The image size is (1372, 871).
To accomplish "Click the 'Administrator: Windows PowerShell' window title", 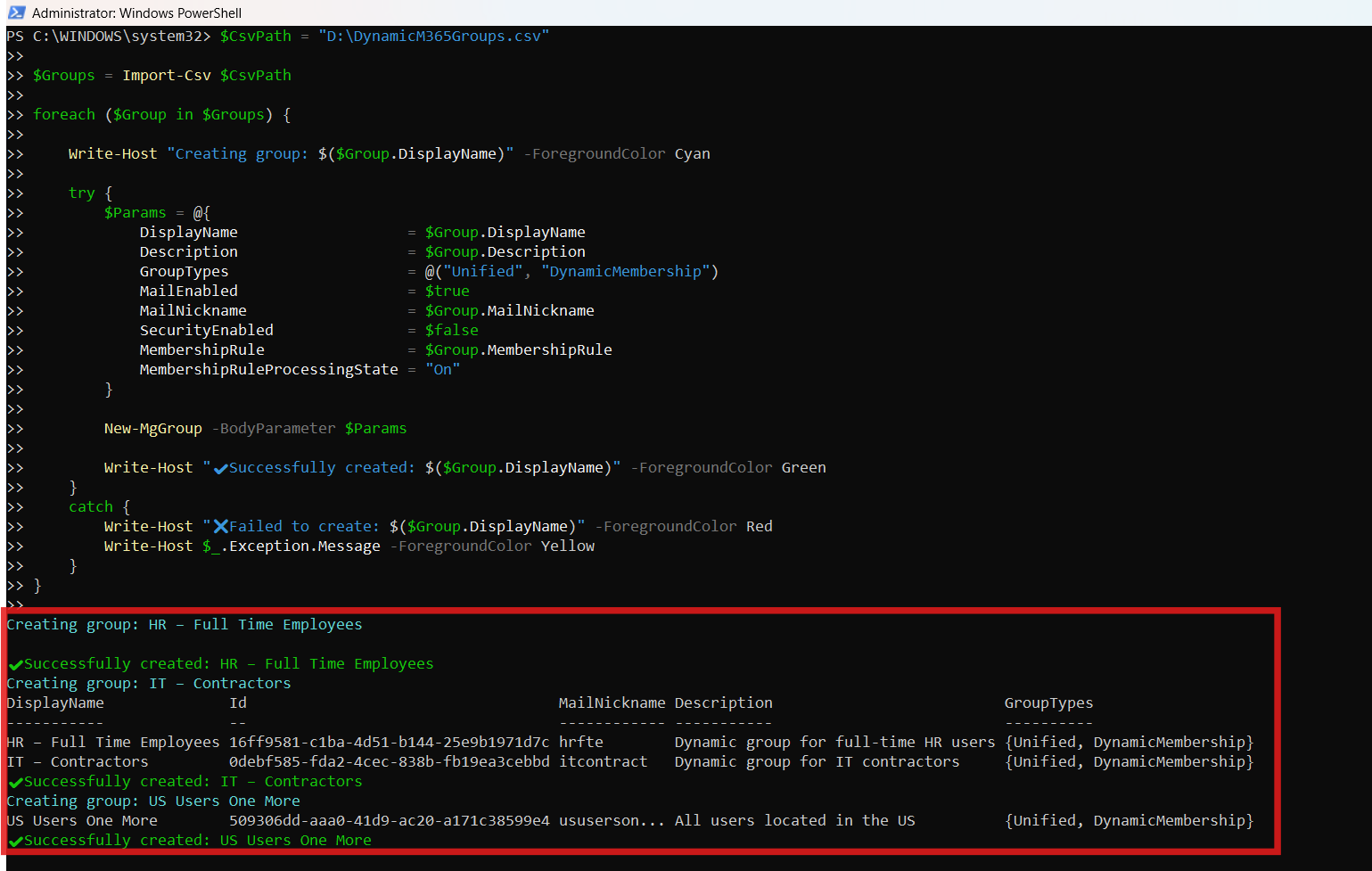I will (x=136, y=12).
